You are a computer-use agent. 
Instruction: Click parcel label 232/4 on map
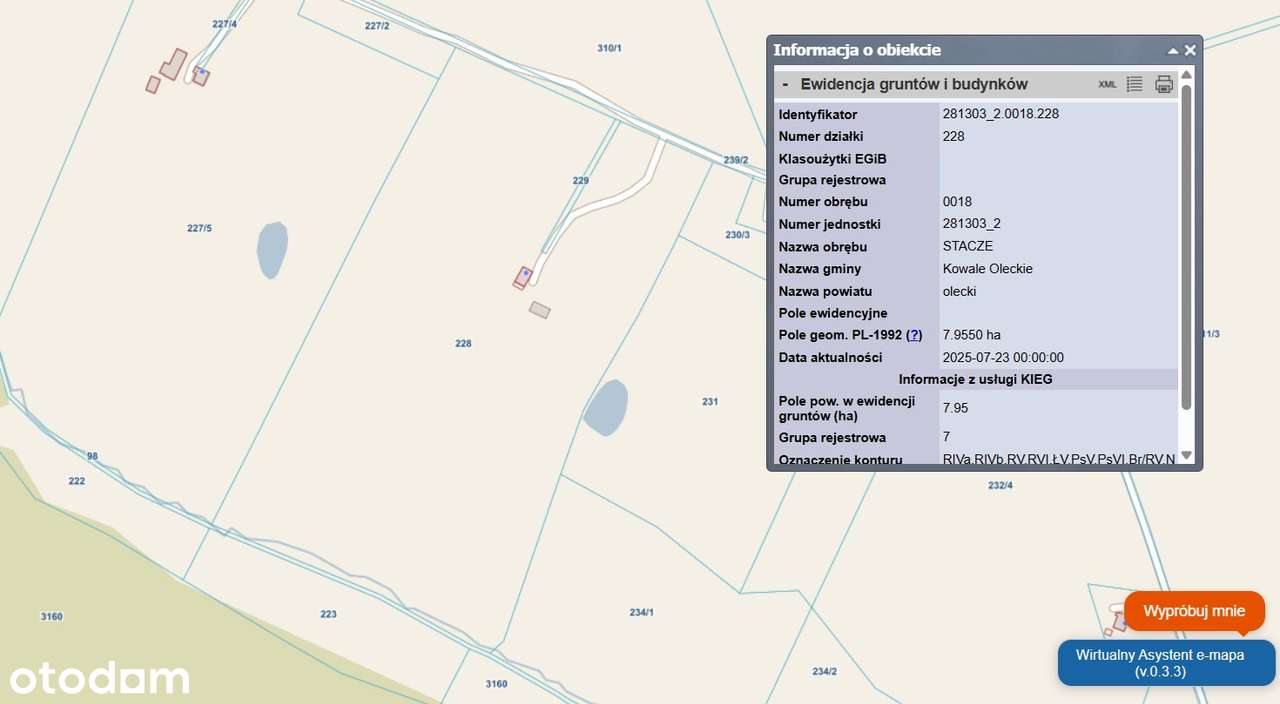[1000, 485]
